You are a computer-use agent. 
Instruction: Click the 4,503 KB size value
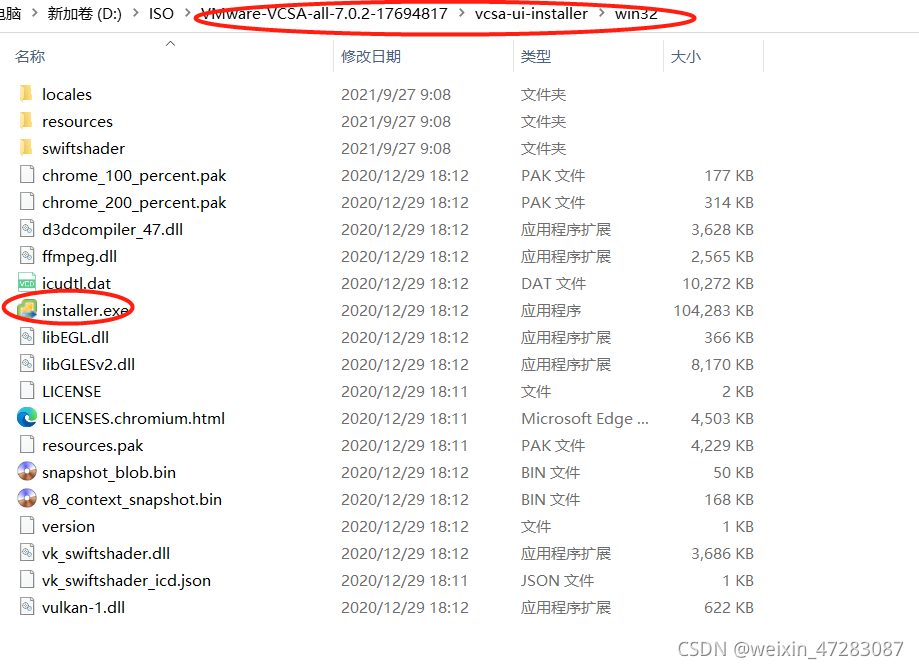click(722, 418)
